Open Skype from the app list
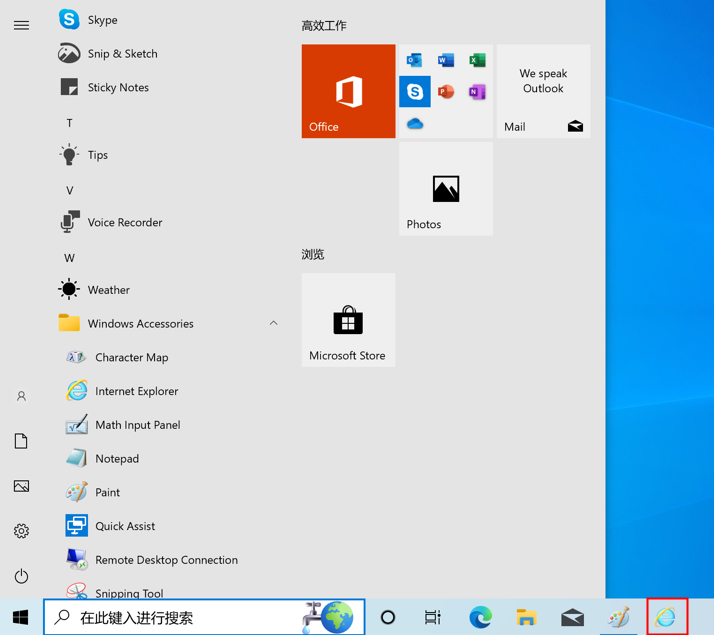The width and height of the screenshot is (714, 635). click(x=101, y=20)
